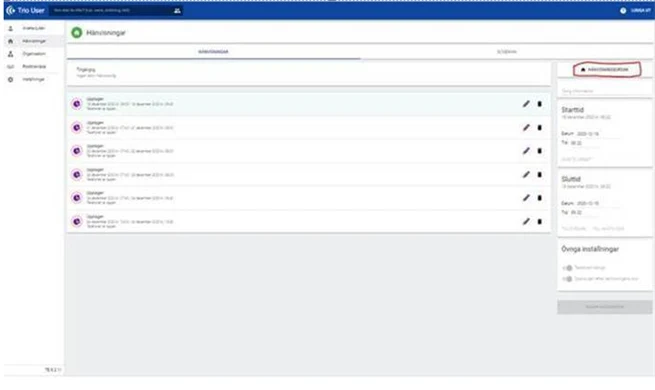
Task: Switch to the second tab next to Hänvisningar
Action: click(x=507, y=52)
